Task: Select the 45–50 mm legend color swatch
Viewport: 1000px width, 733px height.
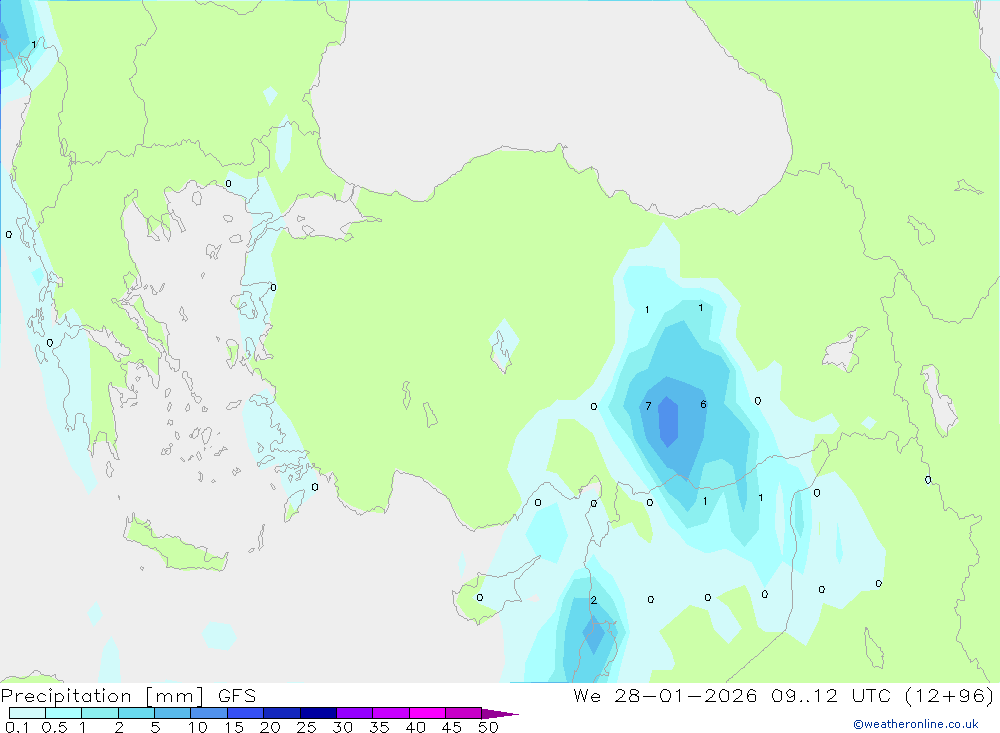Action: [x=463, y=713]
